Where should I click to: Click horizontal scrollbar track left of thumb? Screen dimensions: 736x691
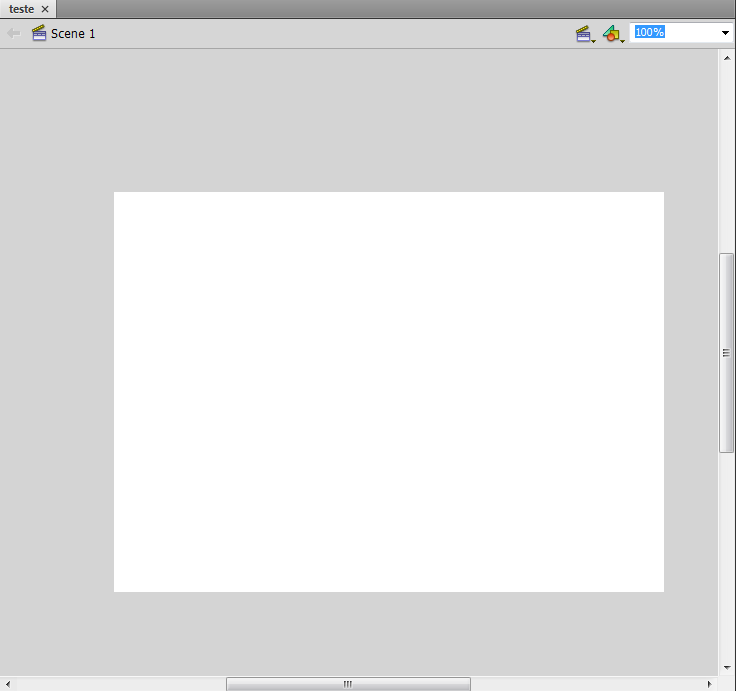click(120, 684)
